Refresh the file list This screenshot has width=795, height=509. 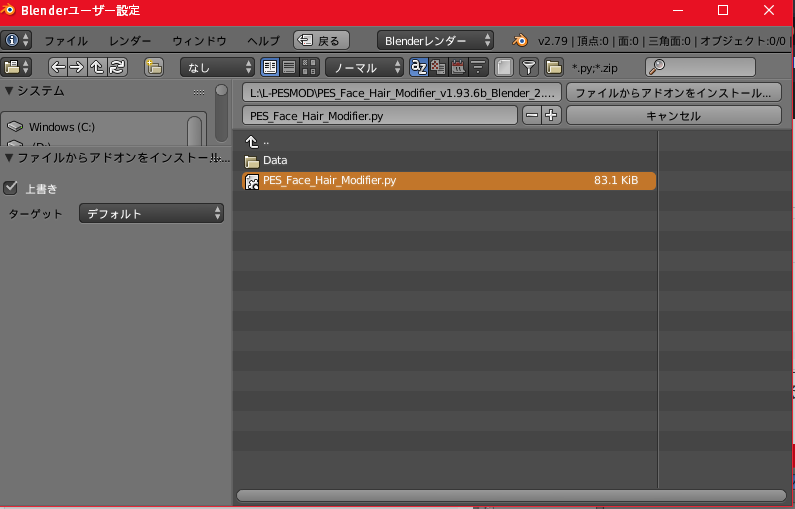pos(117,67)
